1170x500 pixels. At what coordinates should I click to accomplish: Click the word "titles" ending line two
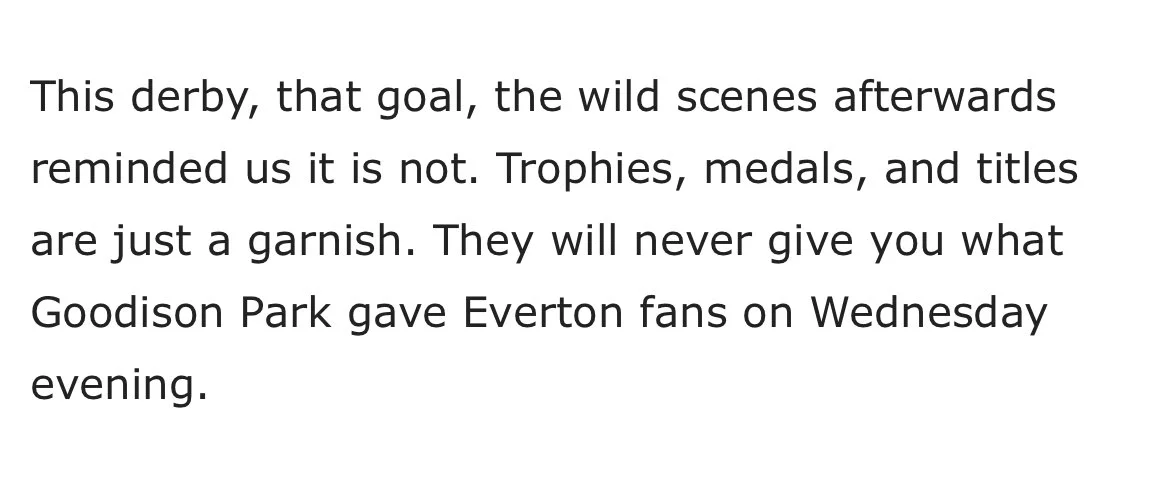point(1029,169)
